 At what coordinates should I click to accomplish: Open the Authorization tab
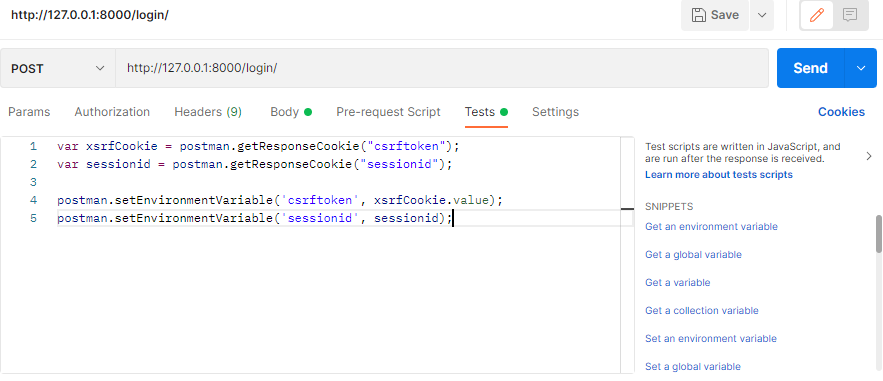[112, 112]
